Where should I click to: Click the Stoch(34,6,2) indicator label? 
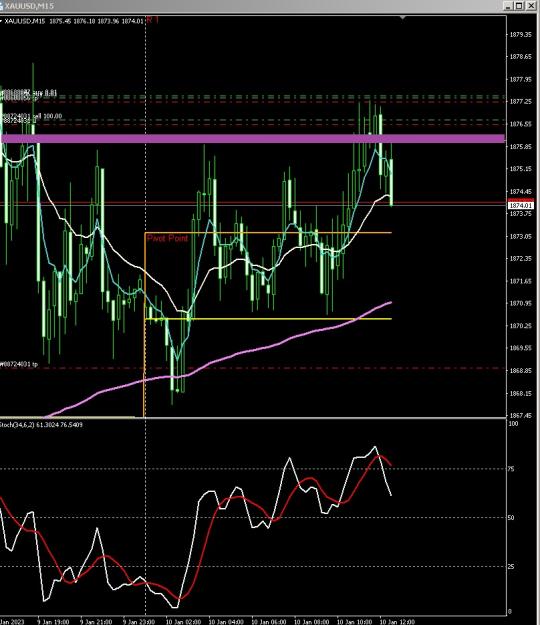[x=41, y=425]
